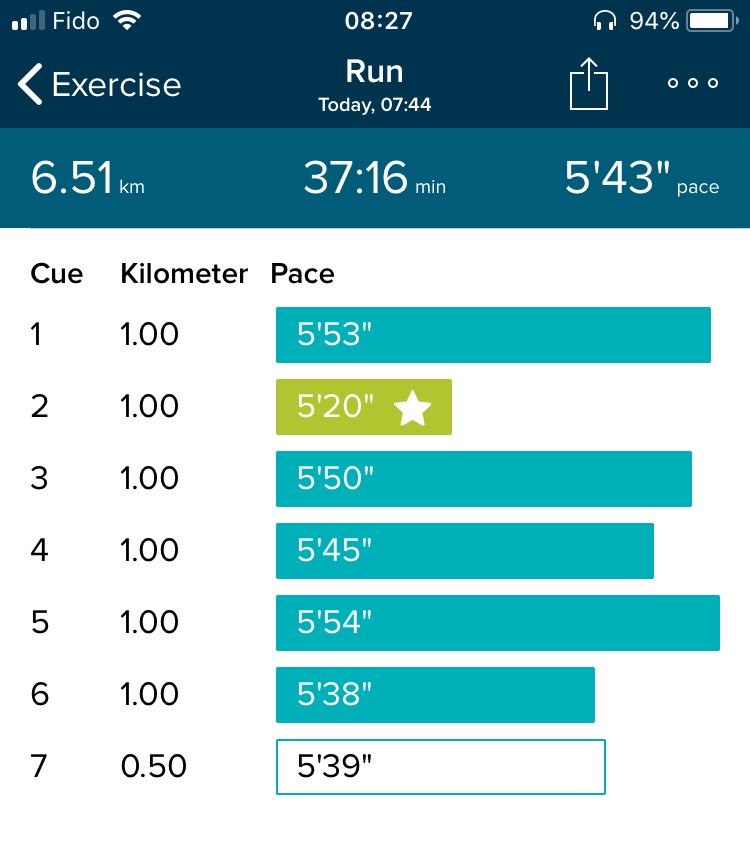Select the Pace column header
This screenshot has width=750, height=853.
(302, 274)
